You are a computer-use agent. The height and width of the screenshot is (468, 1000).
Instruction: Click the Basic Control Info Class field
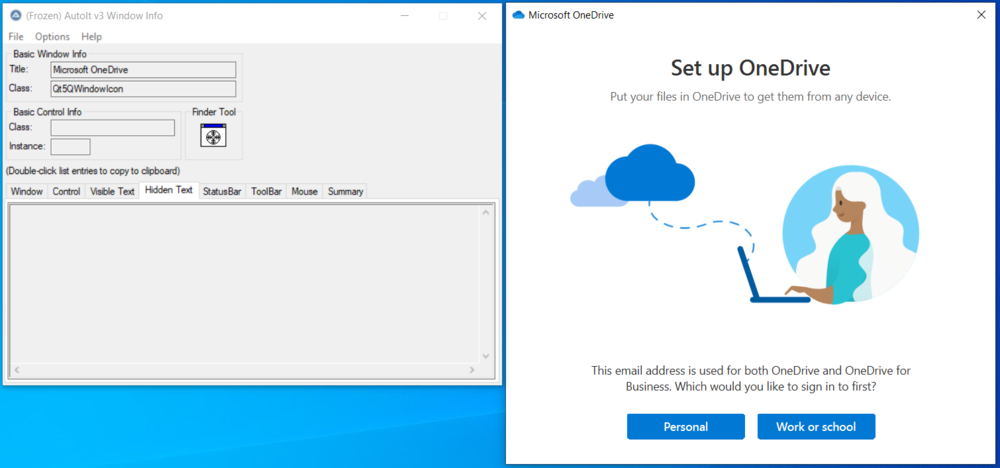tap(113, 128)
